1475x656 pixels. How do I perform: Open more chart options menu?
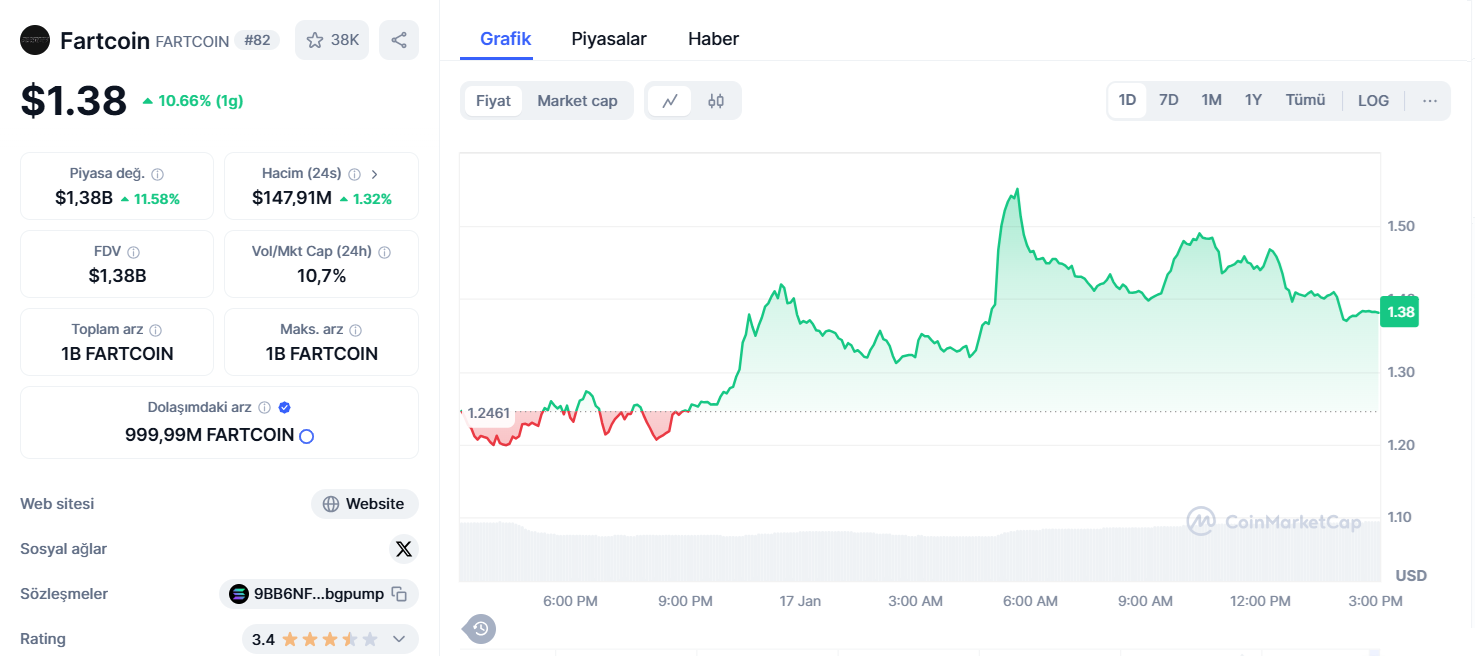point(1429,100)
